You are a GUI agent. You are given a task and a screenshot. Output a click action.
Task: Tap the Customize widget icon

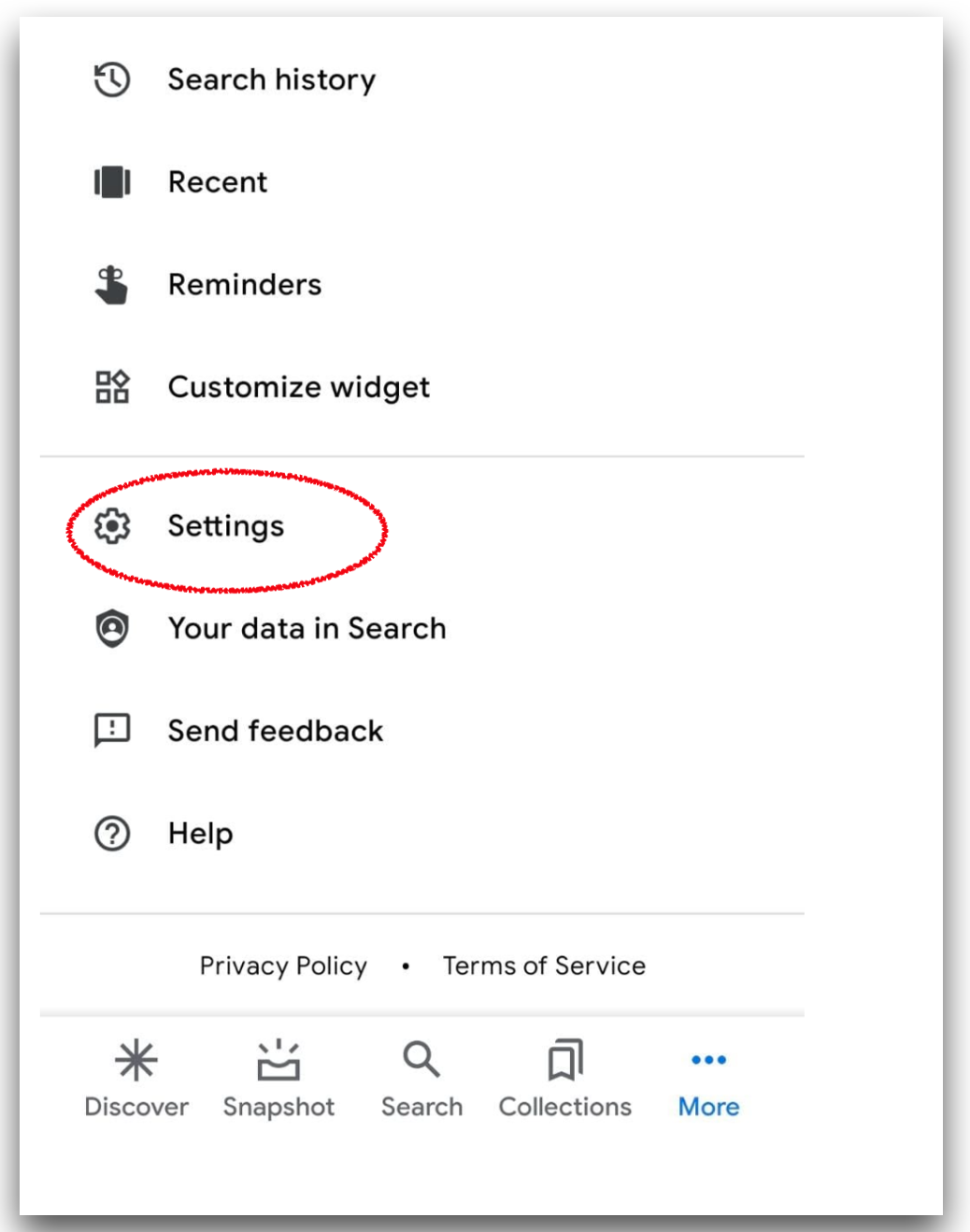(x=112, y=387)
